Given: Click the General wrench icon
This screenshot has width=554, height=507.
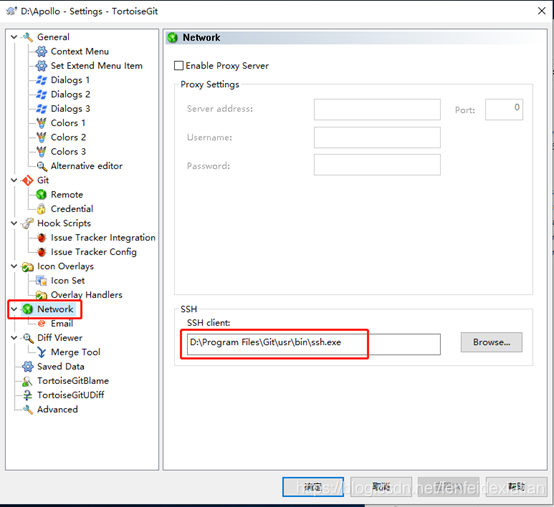Looking at the screenshot, I should coord(28,37).
